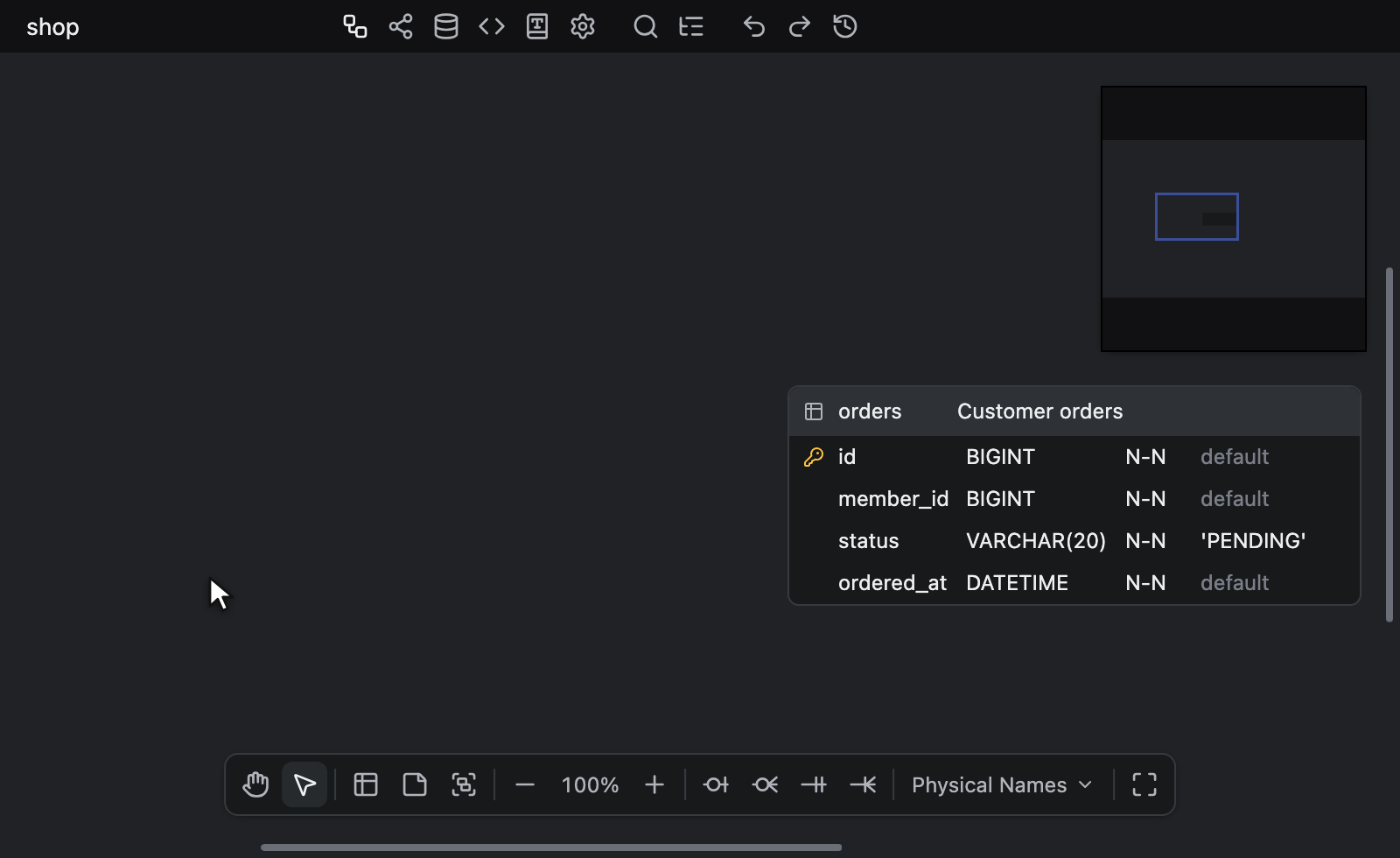Open the ERD diagram view icon
This screenshot has width=1400, height=858.
click(x=355, y=26)
